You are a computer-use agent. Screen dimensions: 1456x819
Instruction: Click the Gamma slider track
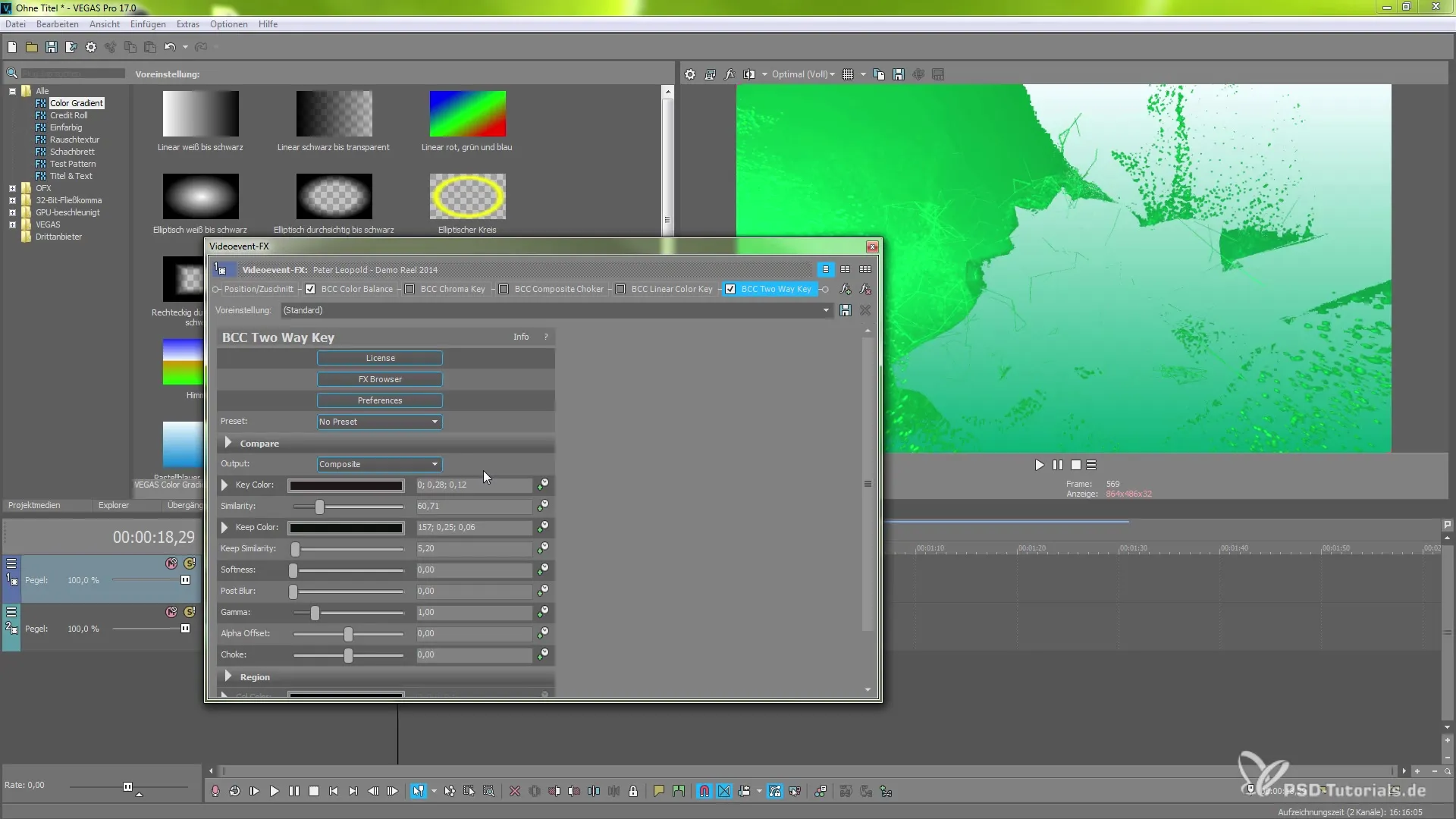[x=349, y=613]
